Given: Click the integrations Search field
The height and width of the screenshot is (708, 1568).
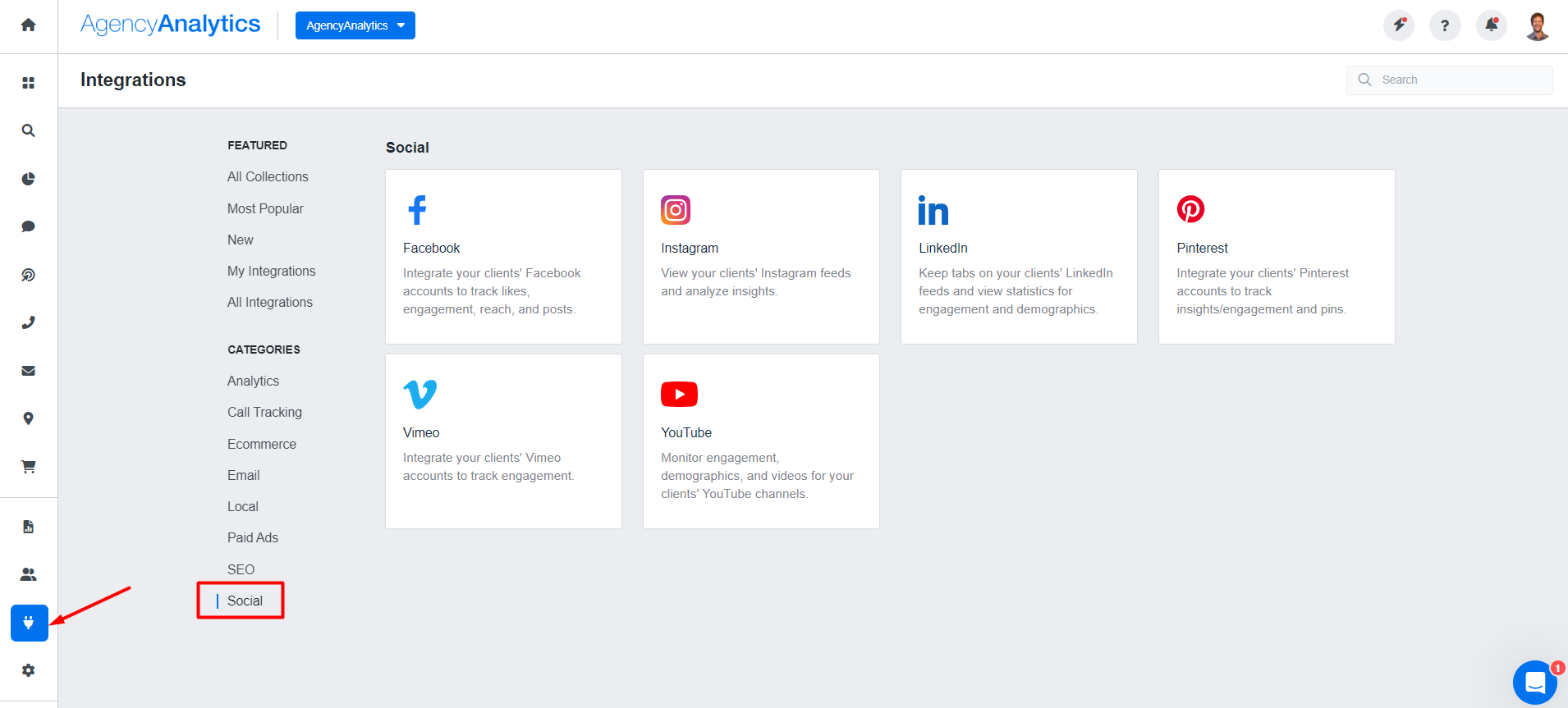Looking at the screenshot, I should 1450,80.
